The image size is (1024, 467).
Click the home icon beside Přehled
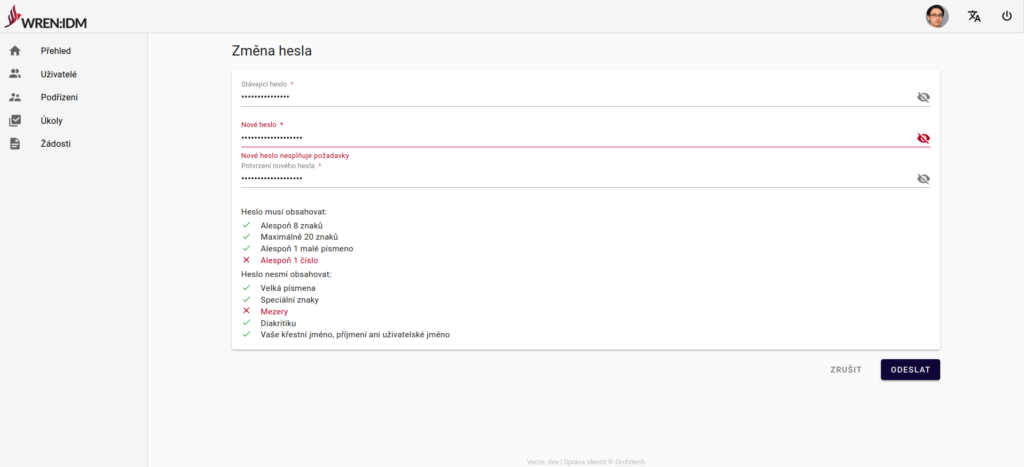coord(15,50)
